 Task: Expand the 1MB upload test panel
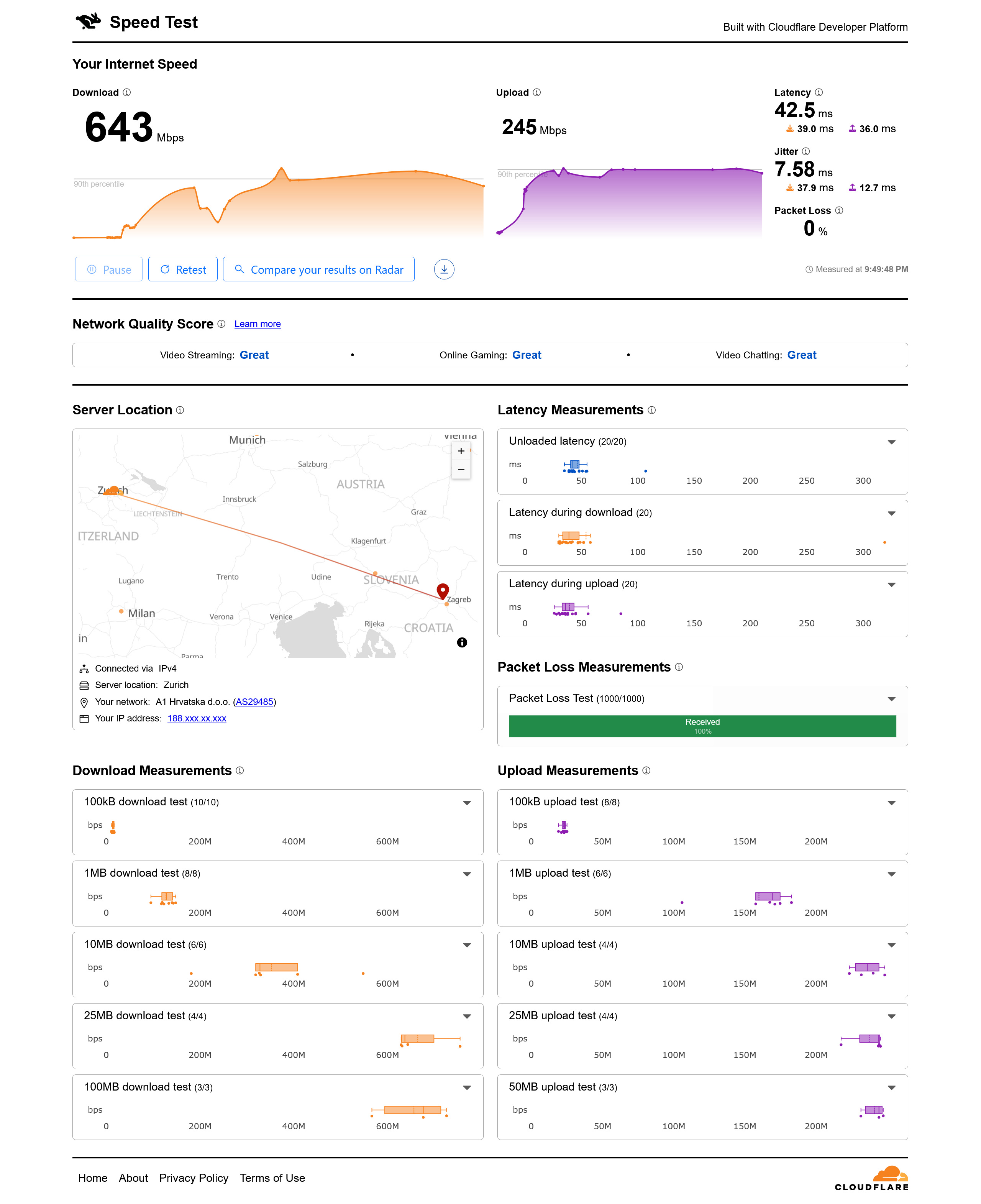[x=892, y=874]
